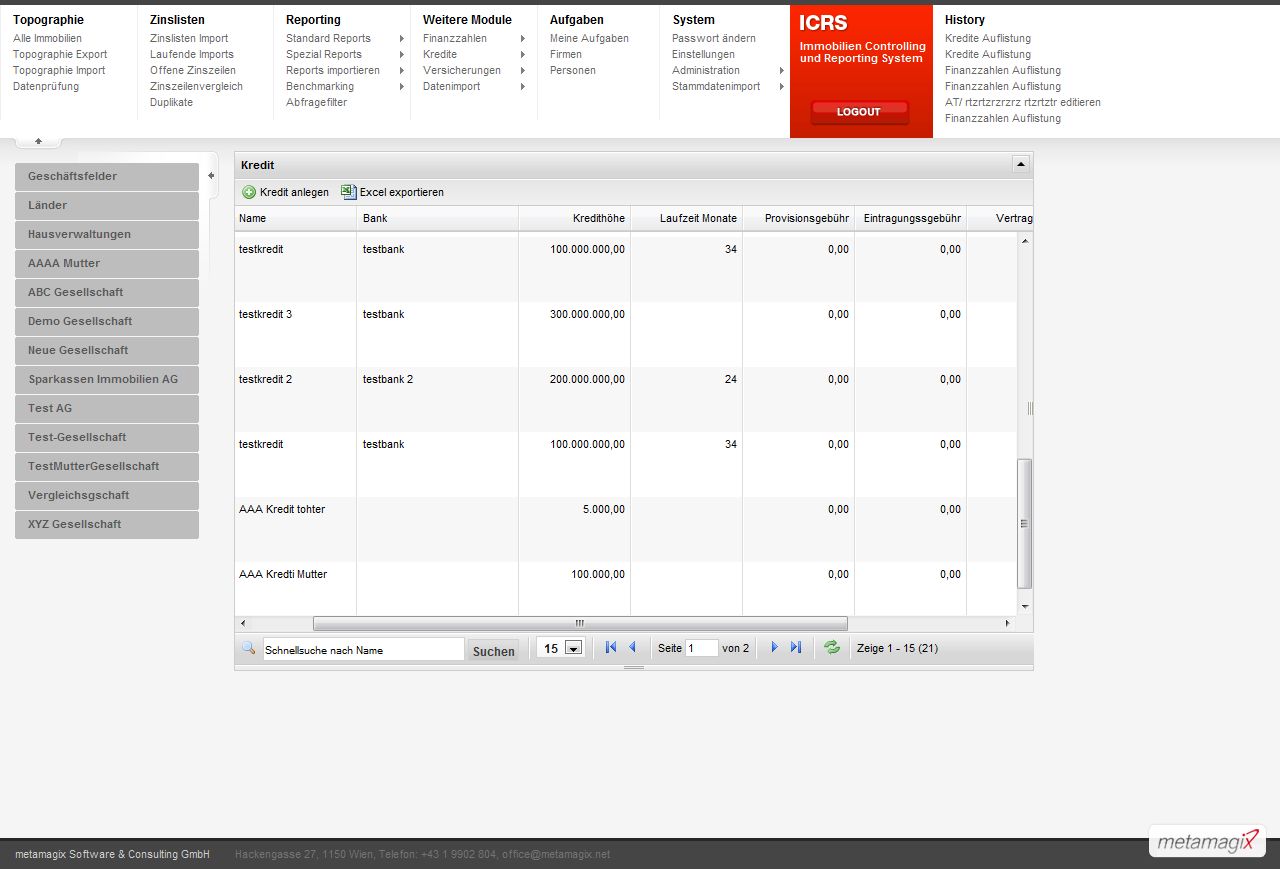The height and width of the screenshot is (869, 1280).
Task: Select the testkredit 3 row name
Action: pos(266,314)
